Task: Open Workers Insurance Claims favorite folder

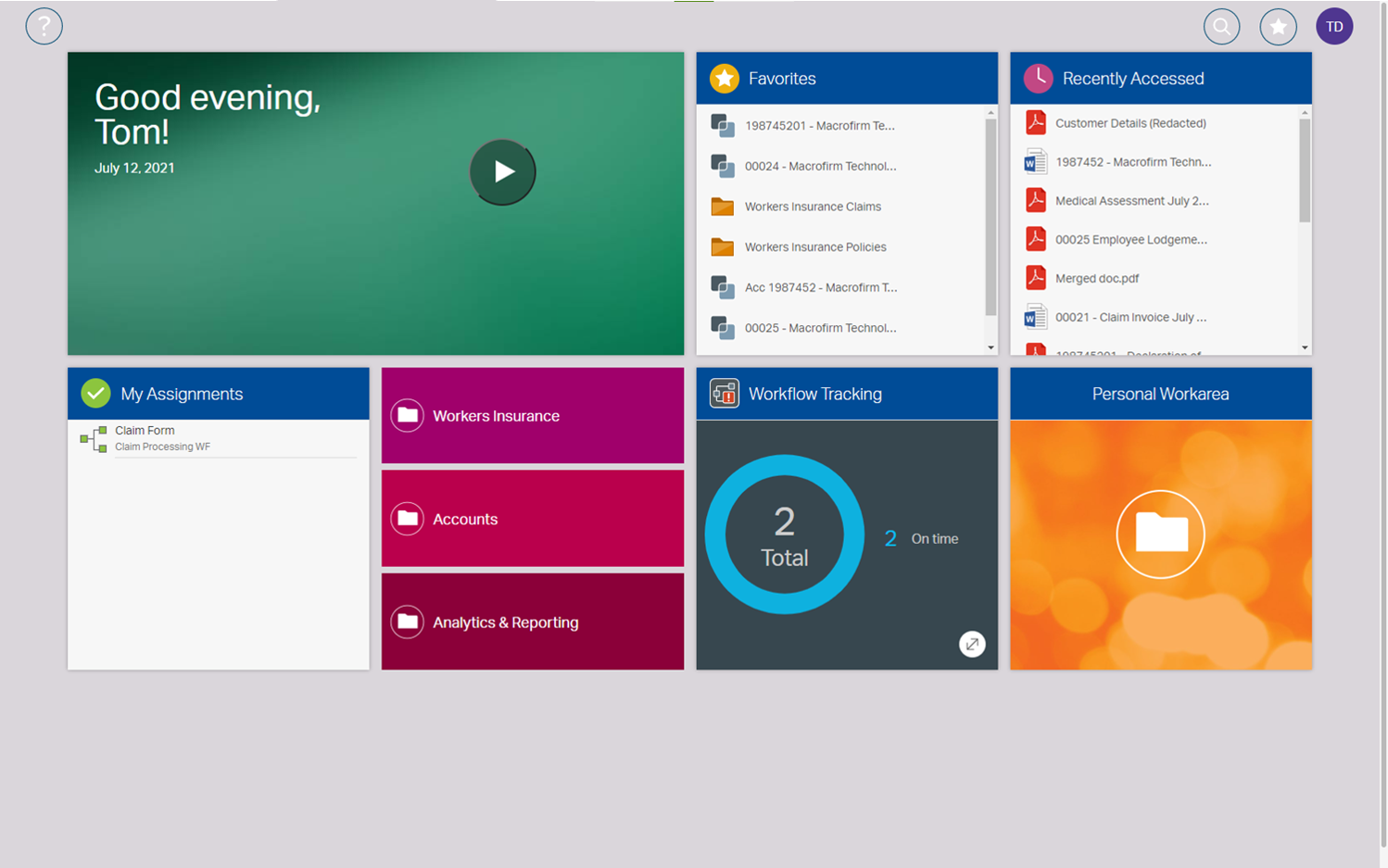Action: 812,207
